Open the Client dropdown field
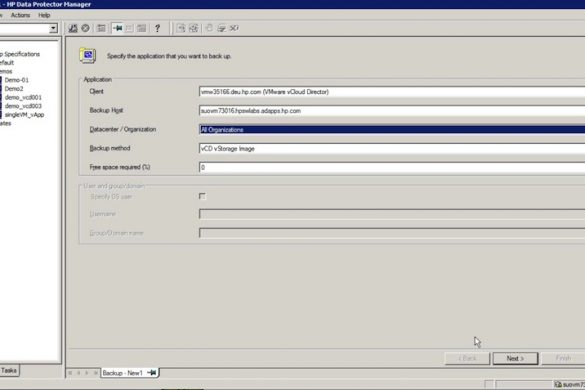The image size is (585, 390). click(392, 92)
